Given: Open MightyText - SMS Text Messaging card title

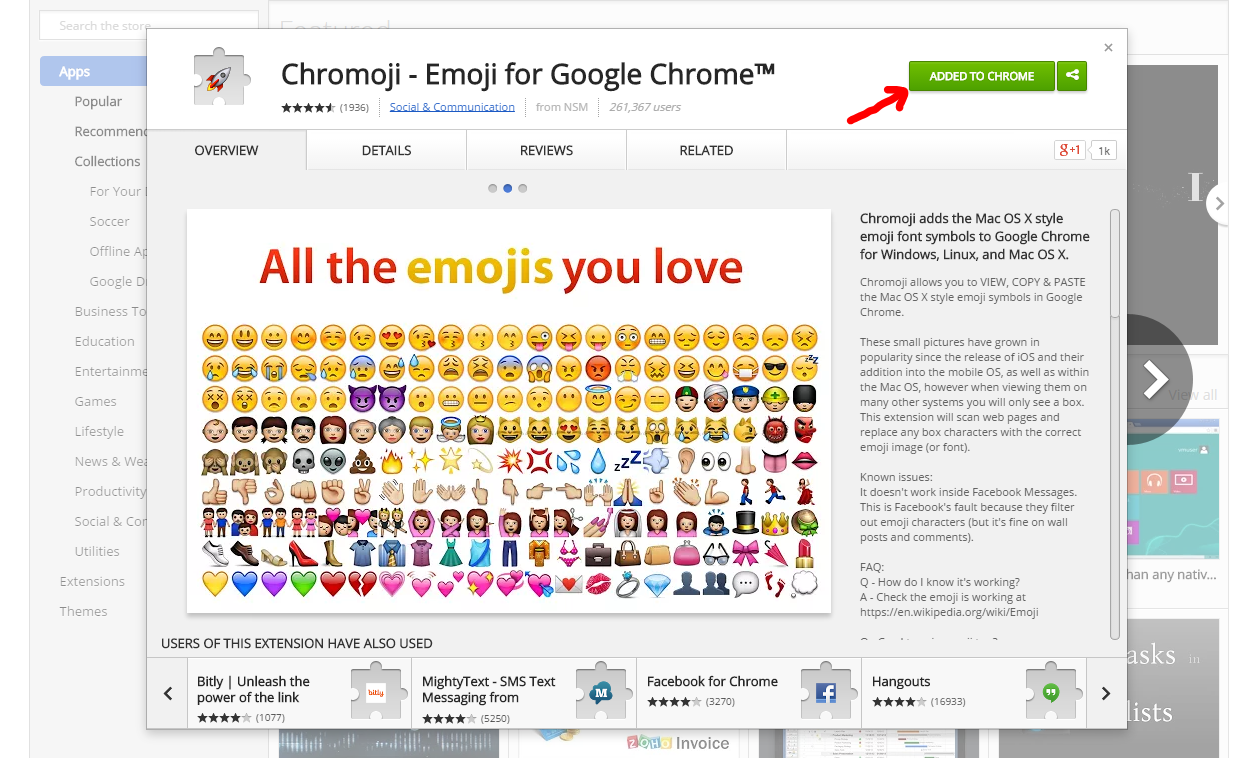Looking at the screenshot, I should point(488,689).
